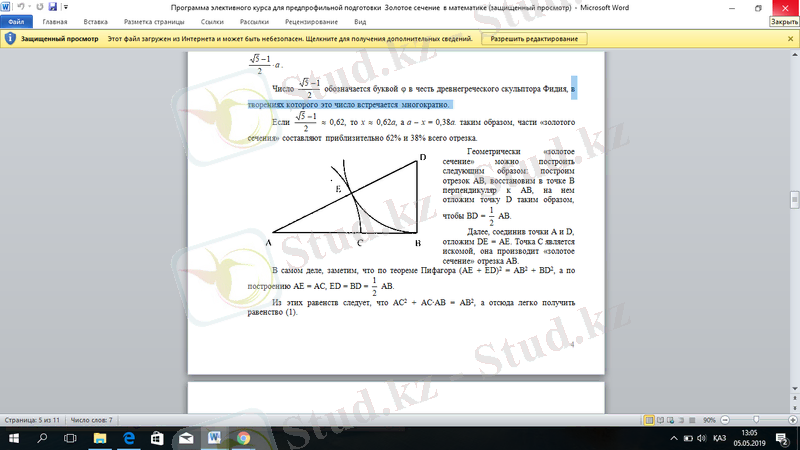Open the Разметка страницы tab

[x=154, y=22]
